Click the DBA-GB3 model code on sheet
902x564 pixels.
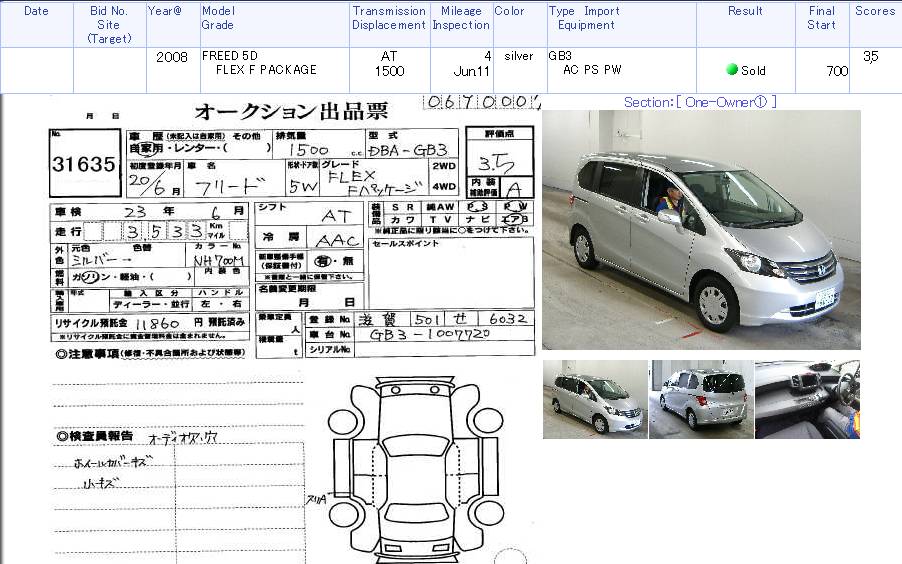tap(408, 151)
